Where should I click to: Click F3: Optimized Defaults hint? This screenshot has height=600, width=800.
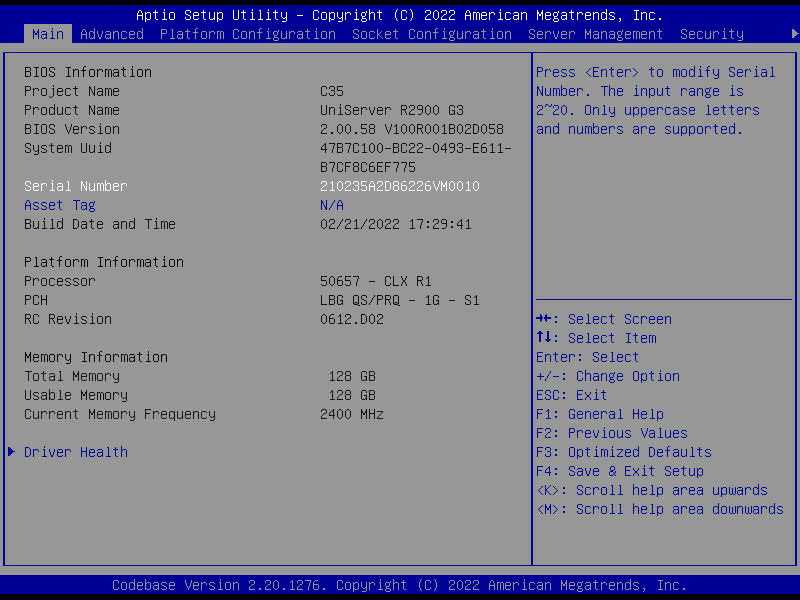623,452
